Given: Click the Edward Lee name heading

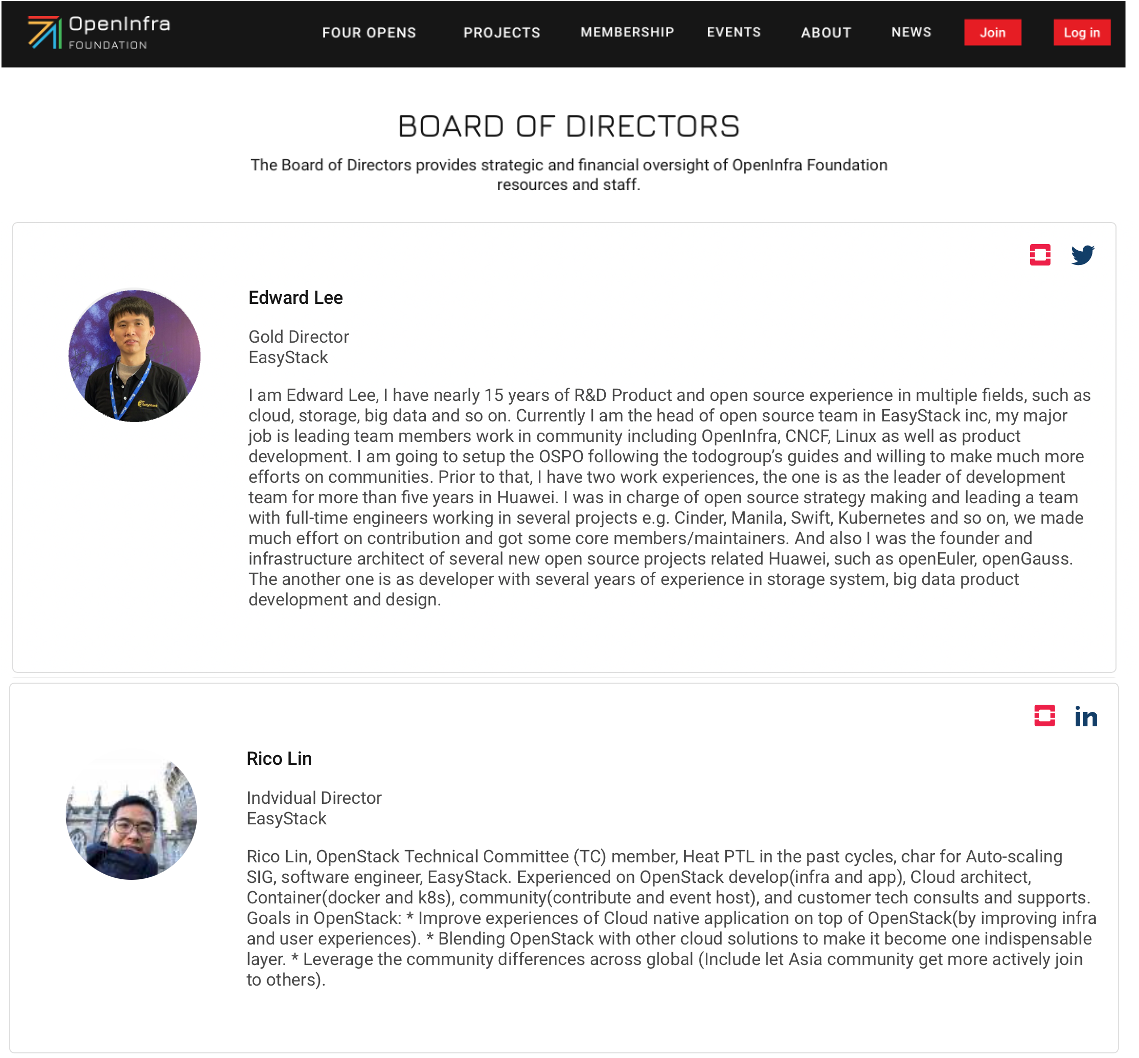Looking at the screenshot, I should 295,298.
